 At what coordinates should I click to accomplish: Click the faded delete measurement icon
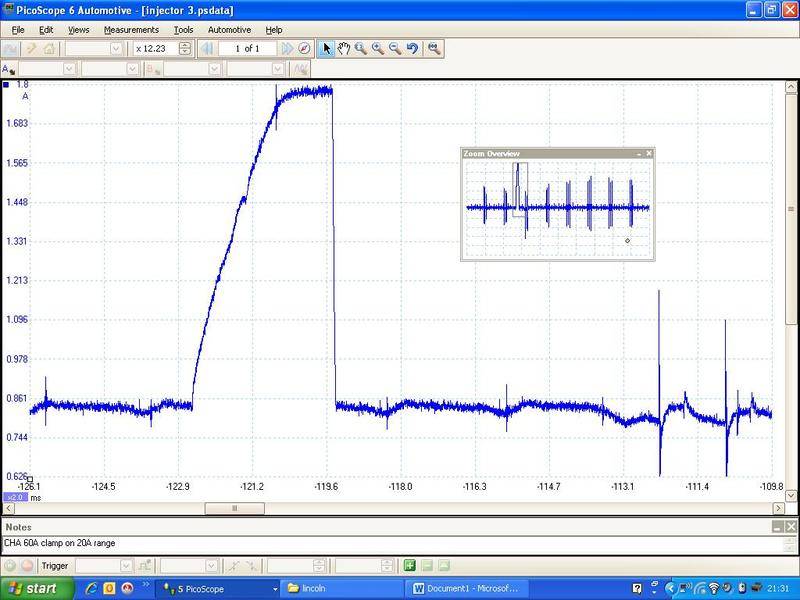427,565
